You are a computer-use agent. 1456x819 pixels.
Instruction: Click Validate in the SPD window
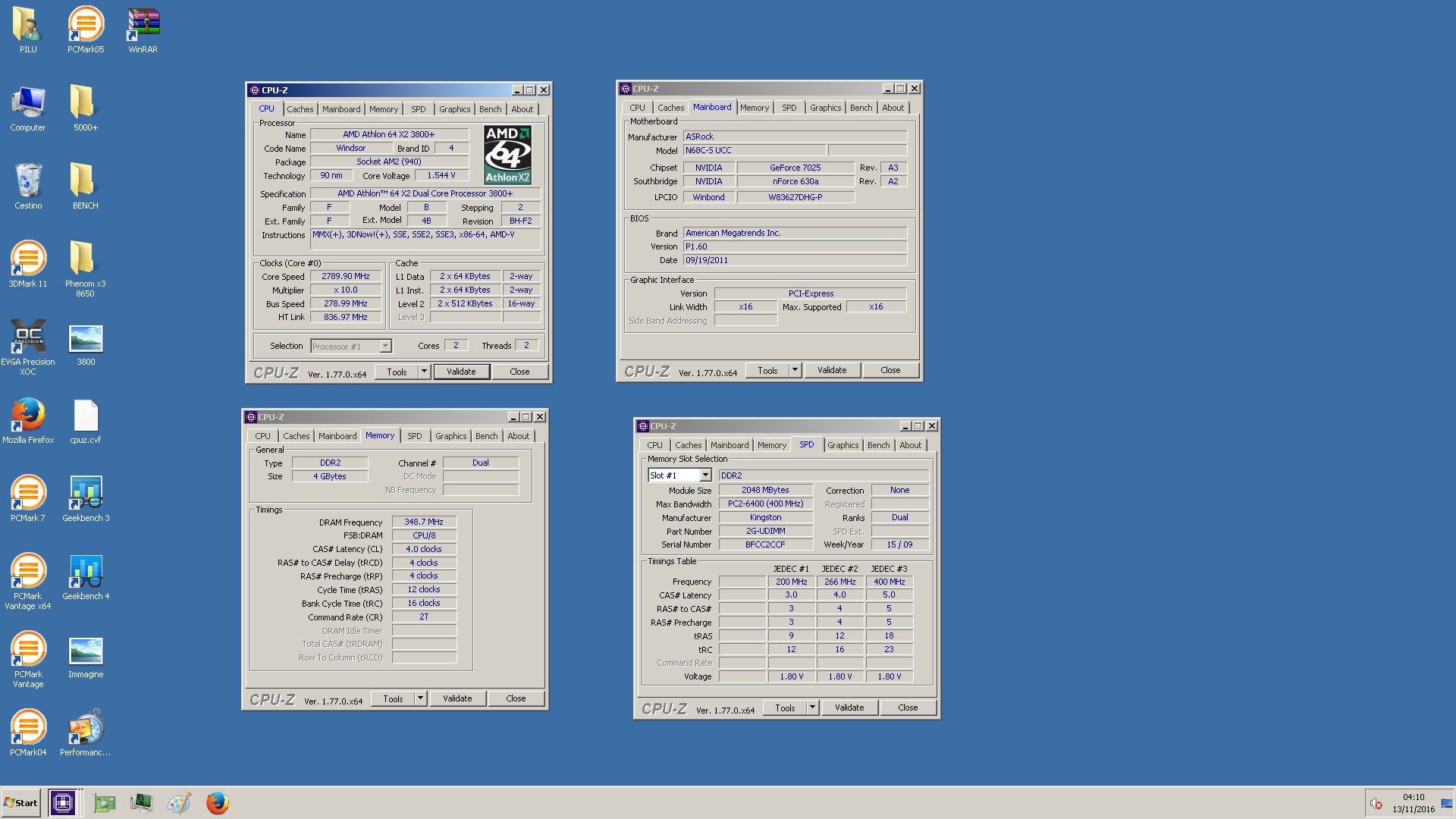849,708
